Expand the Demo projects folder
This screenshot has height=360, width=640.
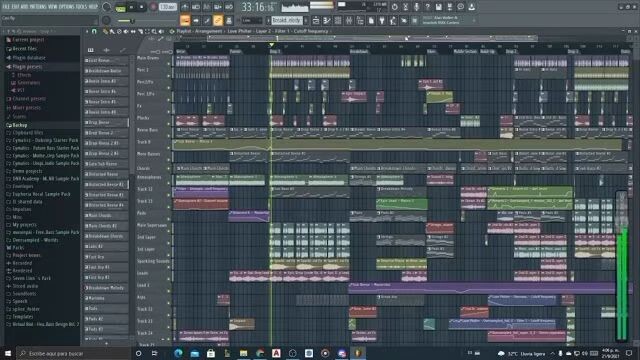click(x=27, y=171)
